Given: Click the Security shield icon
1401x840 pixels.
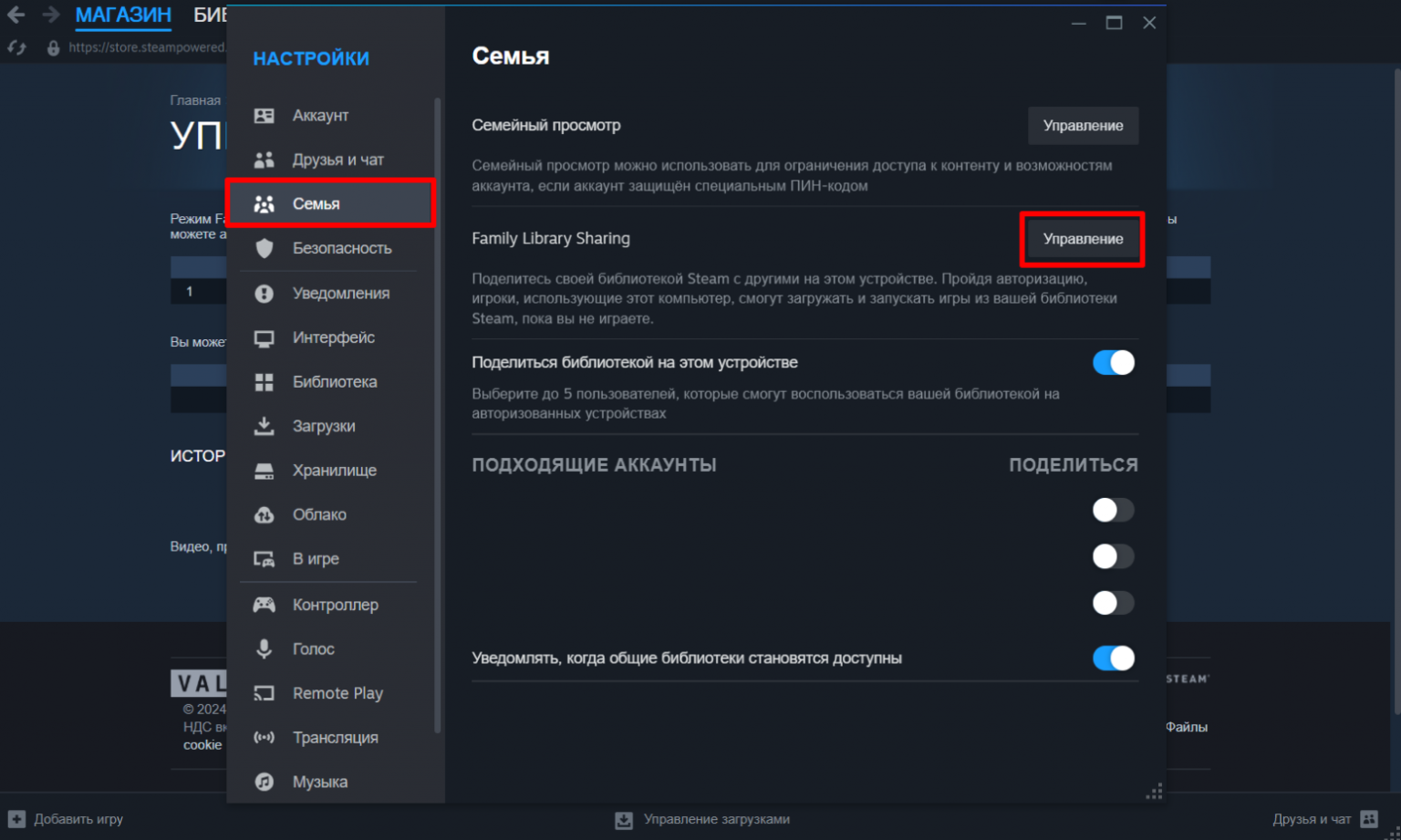Looking at the screenshot, I should (x=264, y=248).
